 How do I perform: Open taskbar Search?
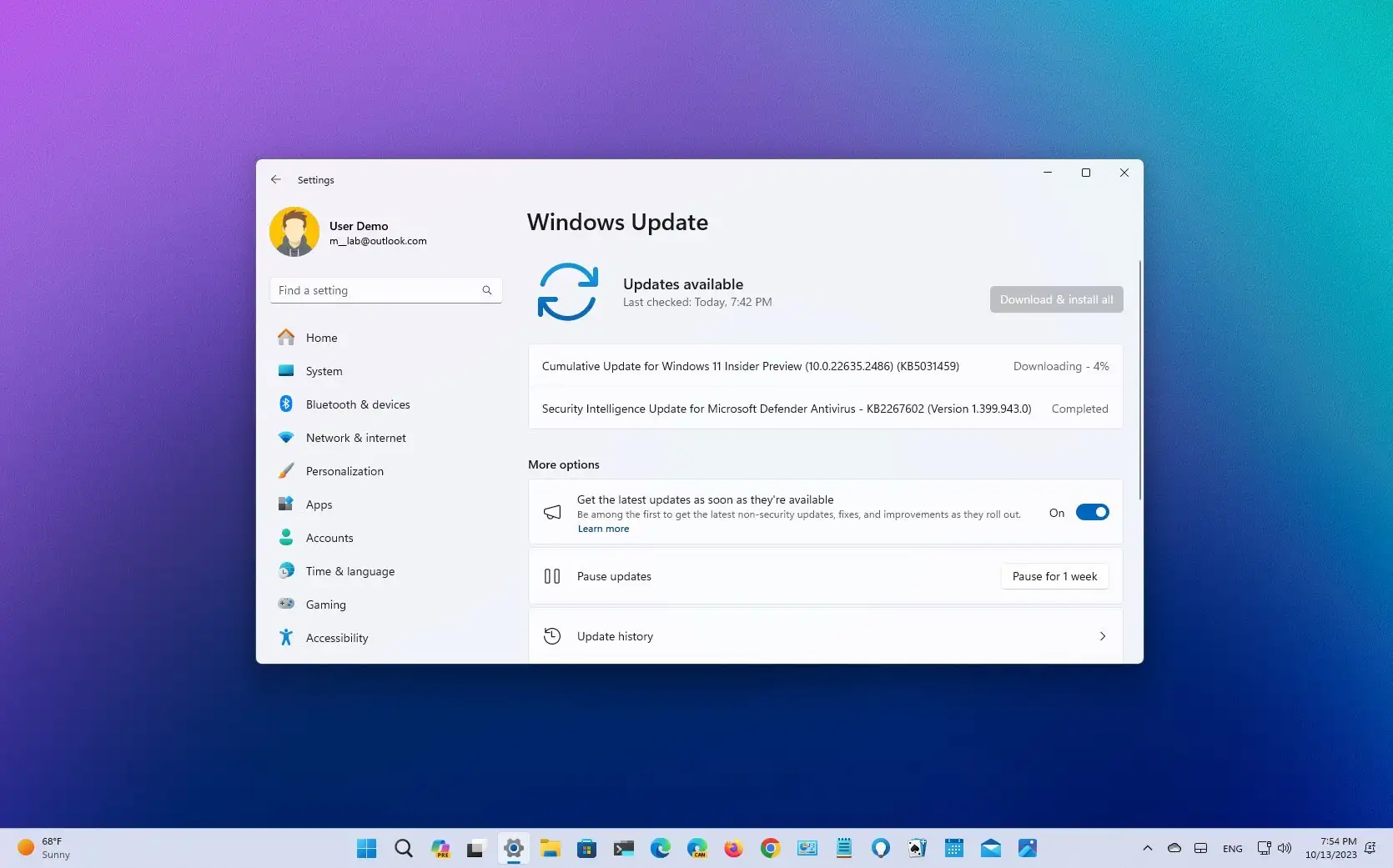[x=404, y=848]
